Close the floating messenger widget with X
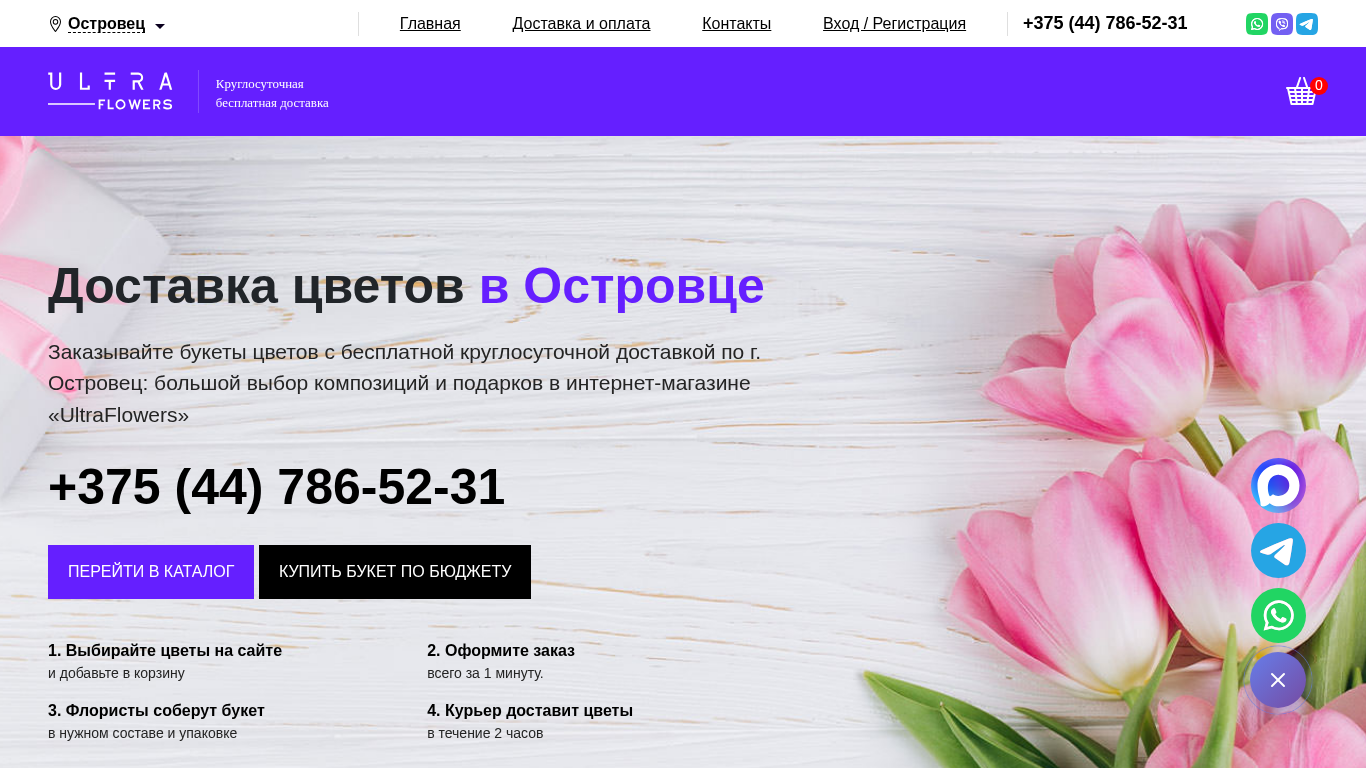The height and width of the screenshot is (768, 1366). [1278, 680]
